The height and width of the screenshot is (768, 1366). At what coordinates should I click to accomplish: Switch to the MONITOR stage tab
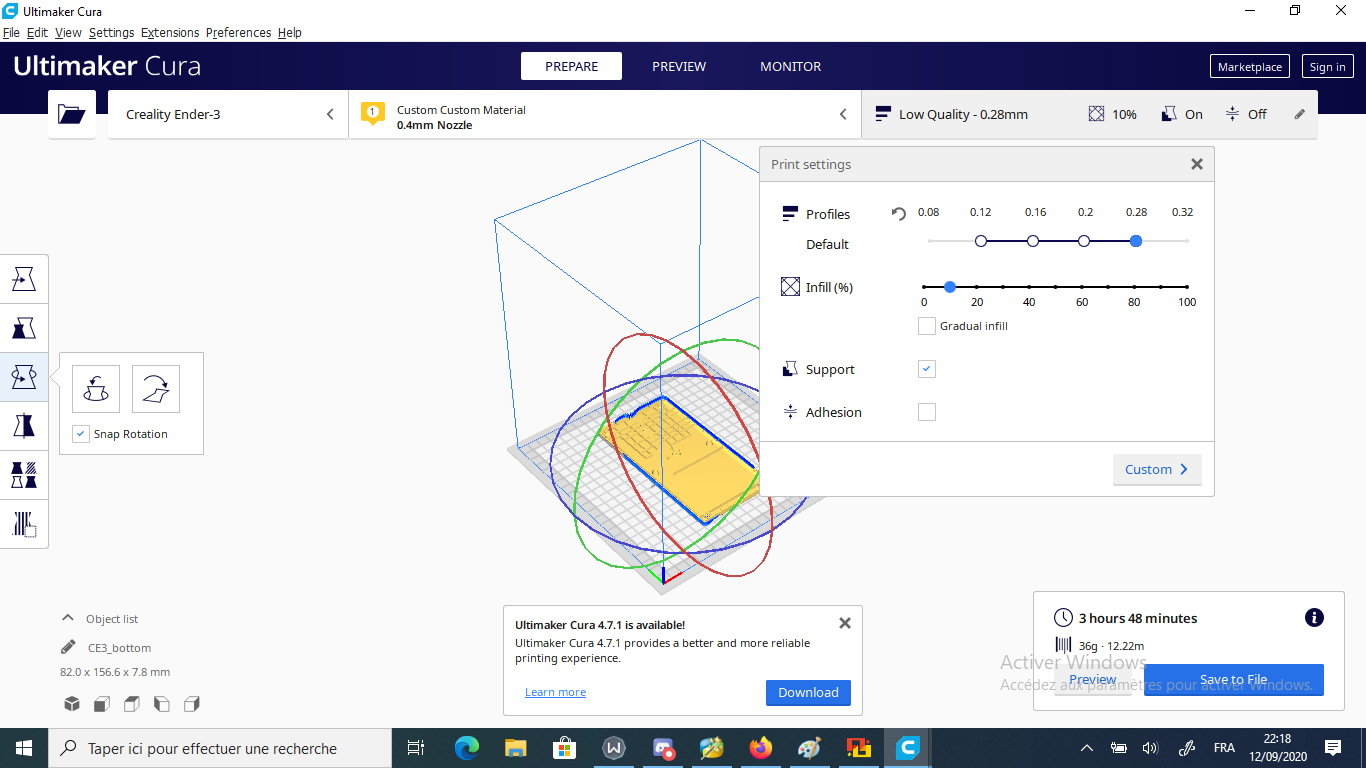790,66
